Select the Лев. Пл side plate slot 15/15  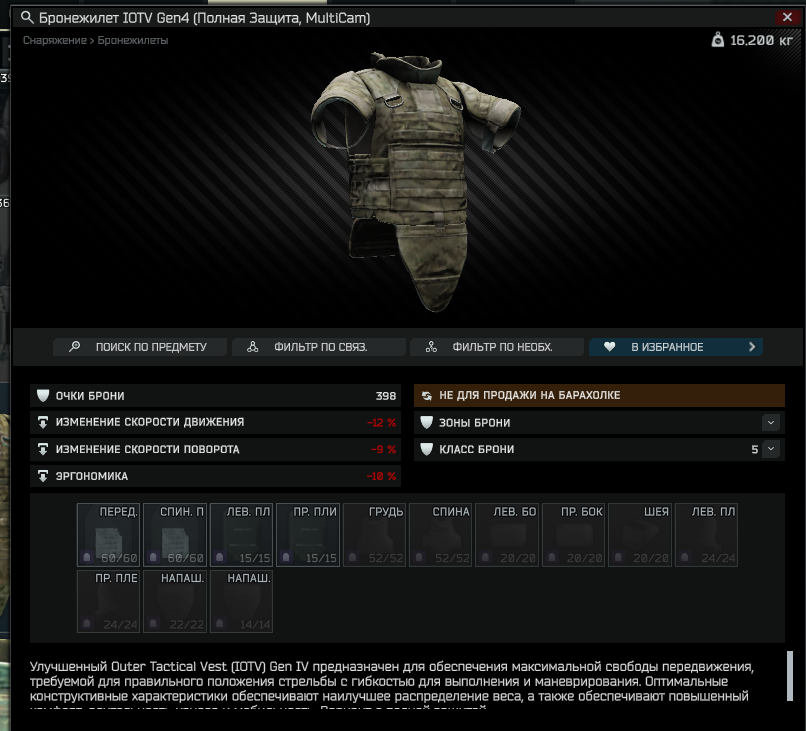(241, 535)
